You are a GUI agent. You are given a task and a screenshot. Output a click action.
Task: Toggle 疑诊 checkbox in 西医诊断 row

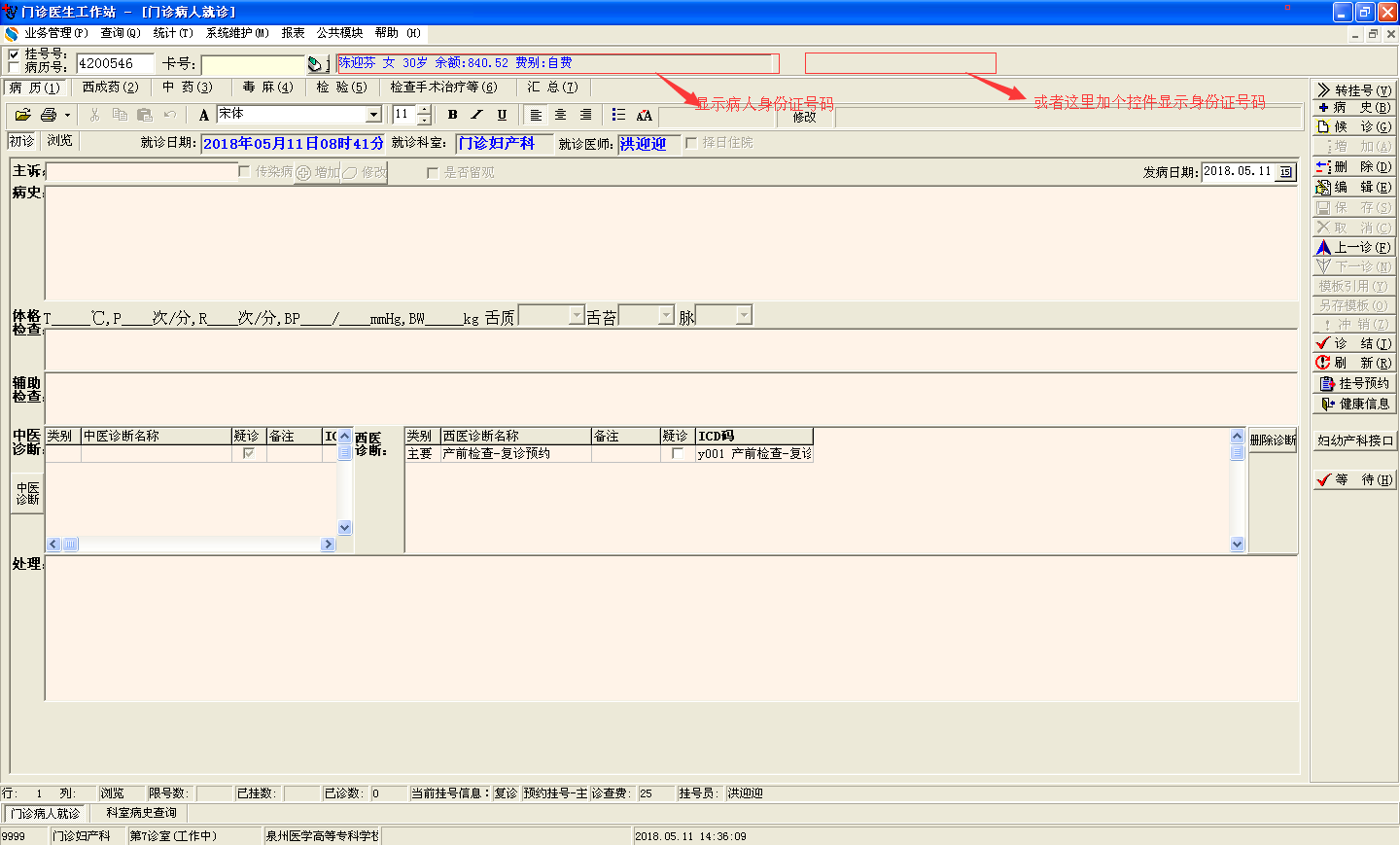(x=677, y=454)
